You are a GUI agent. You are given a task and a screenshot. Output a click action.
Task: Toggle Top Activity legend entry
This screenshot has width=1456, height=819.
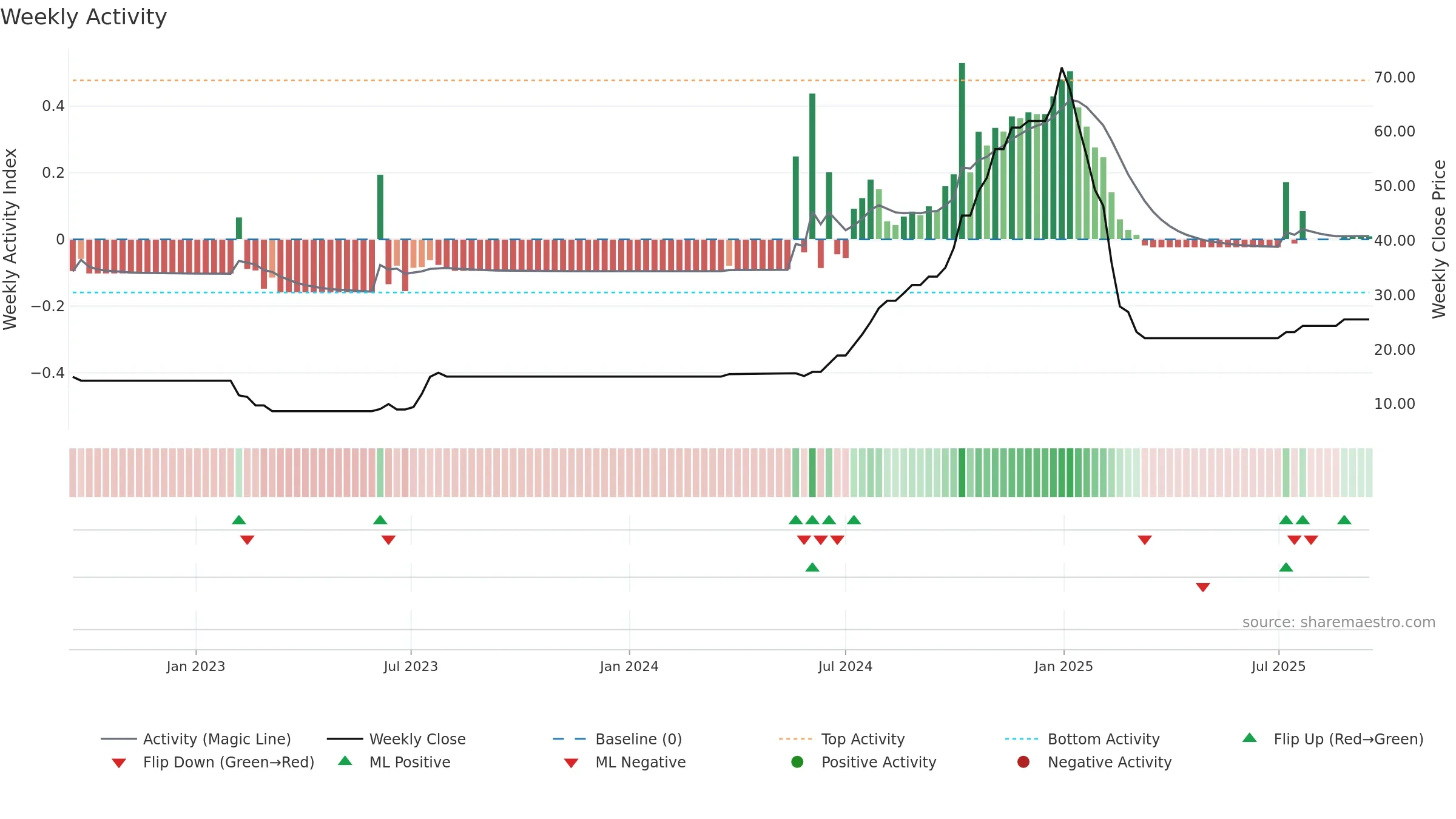pyautogui.click(x=842, y=739)
